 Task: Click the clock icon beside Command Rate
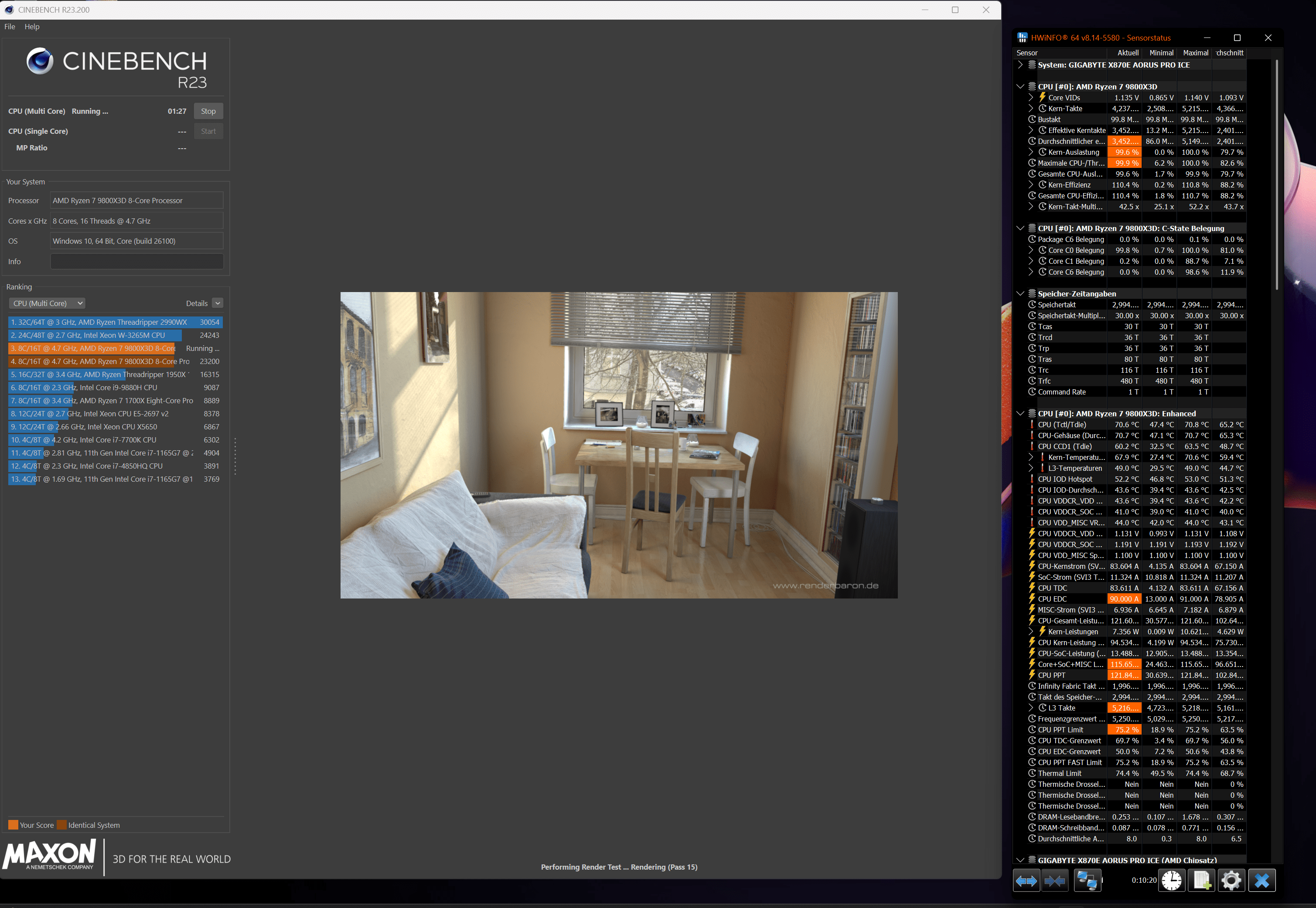(1032, 391)
